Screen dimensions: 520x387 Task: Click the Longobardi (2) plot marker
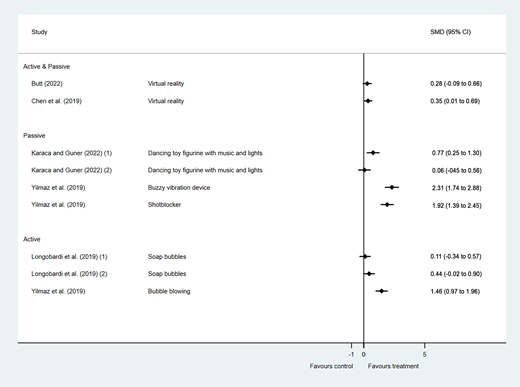point(369,274)
